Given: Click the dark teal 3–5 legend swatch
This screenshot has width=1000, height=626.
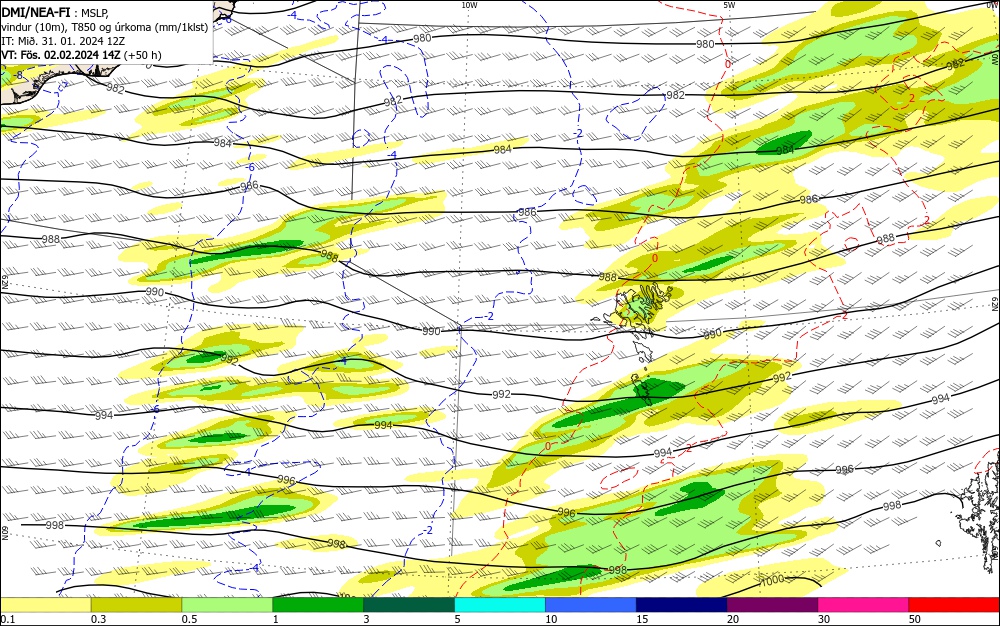Looking at the screenshot, I should (x=409, y=605).
